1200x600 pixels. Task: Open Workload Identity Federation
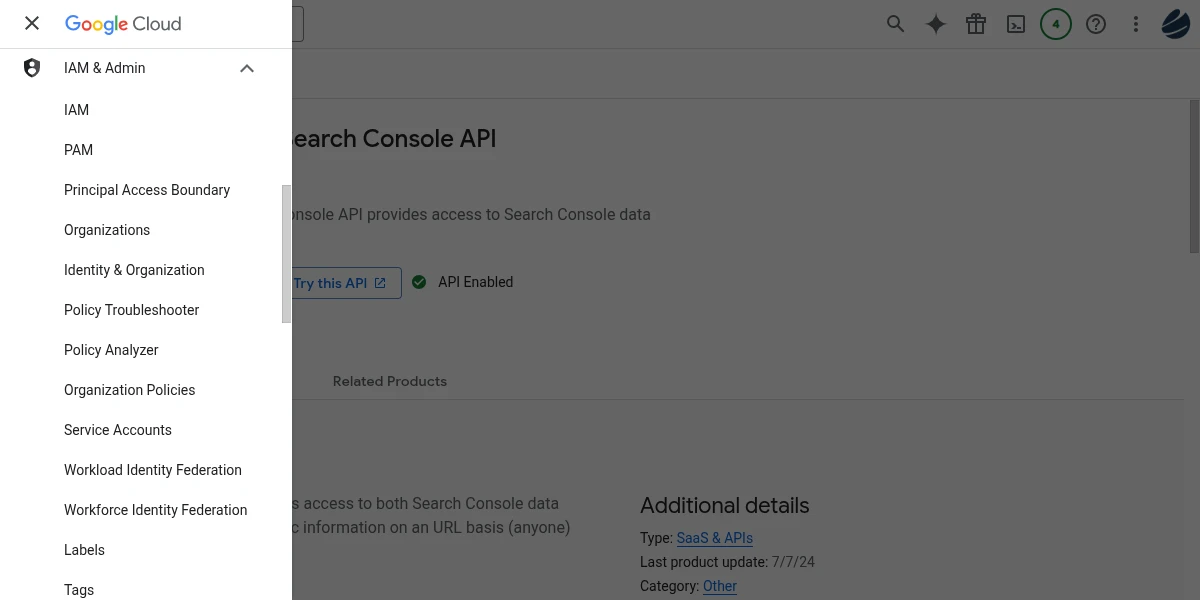pyautogui.click(x=153, y=470)
